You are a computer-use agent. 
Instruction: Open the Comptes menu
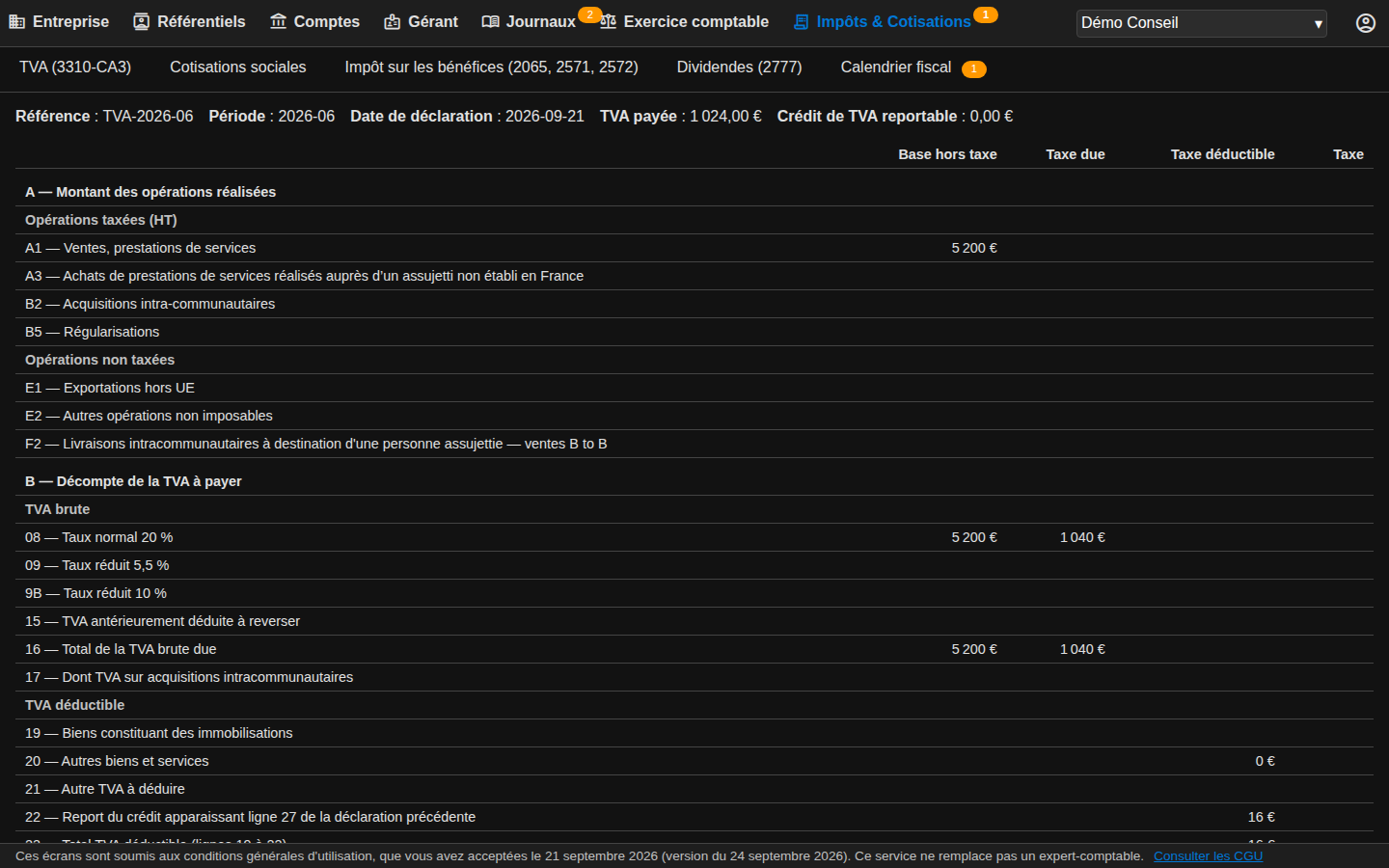314,22
